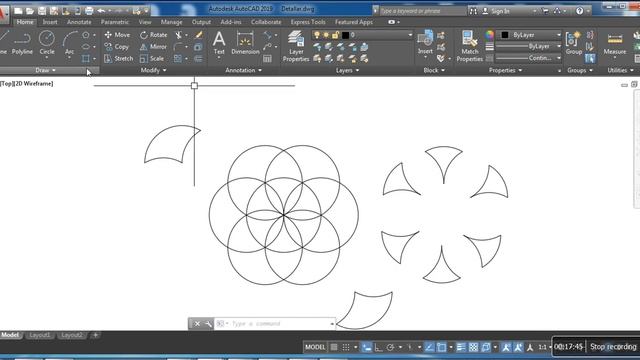640x360 pixels.
Task: Expand the Block panel
Action: (x=433, y=70)
